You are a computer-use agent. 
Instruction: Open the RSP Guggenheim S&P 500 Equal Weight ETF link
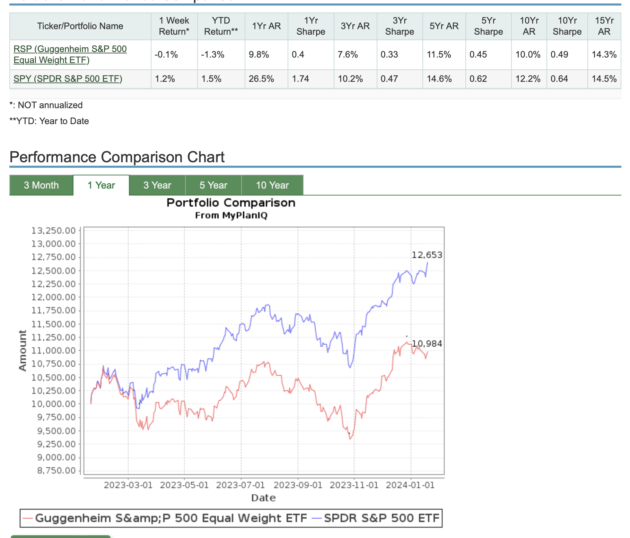point(70,55)
